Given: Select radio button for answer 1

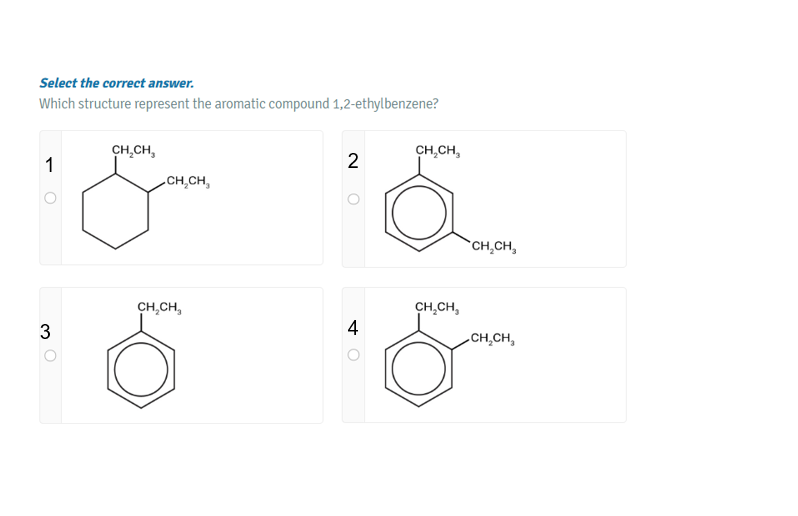Looking at the screenshot, I should click(49, 198).
